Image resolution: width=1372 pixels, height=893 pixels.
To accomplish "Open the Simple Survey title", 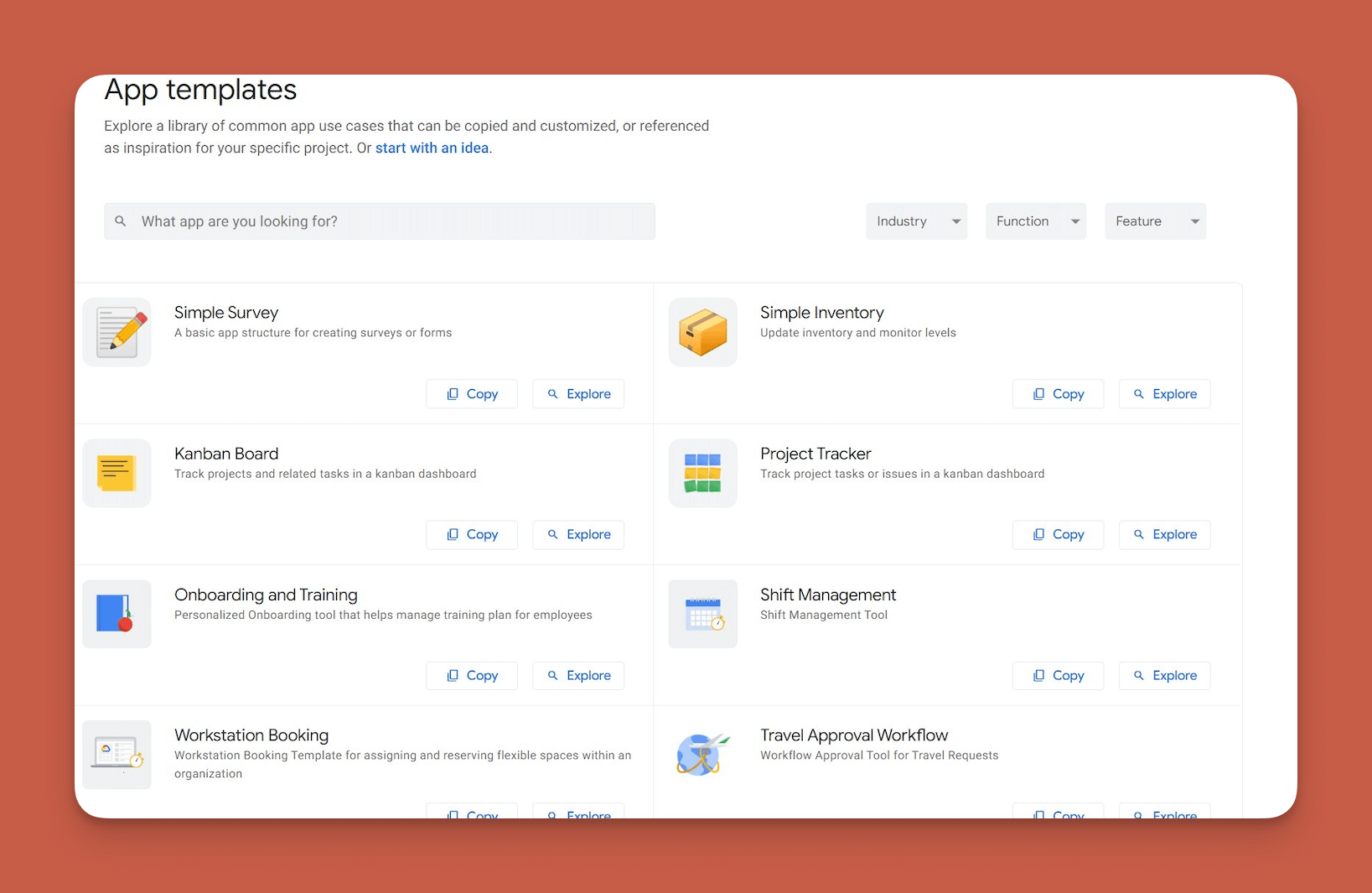I will tap(226, 313).
